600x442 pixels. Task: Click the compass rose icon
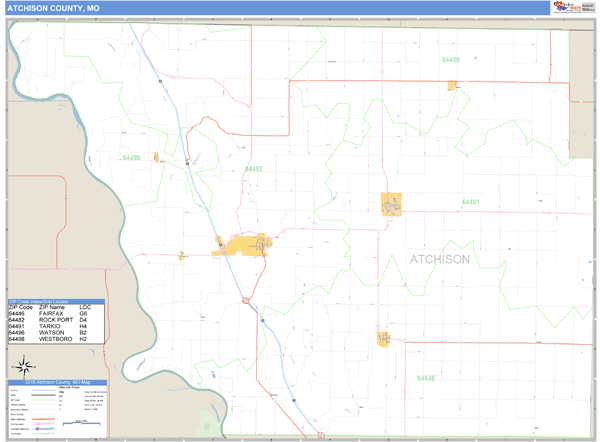(x=27, y=365)
